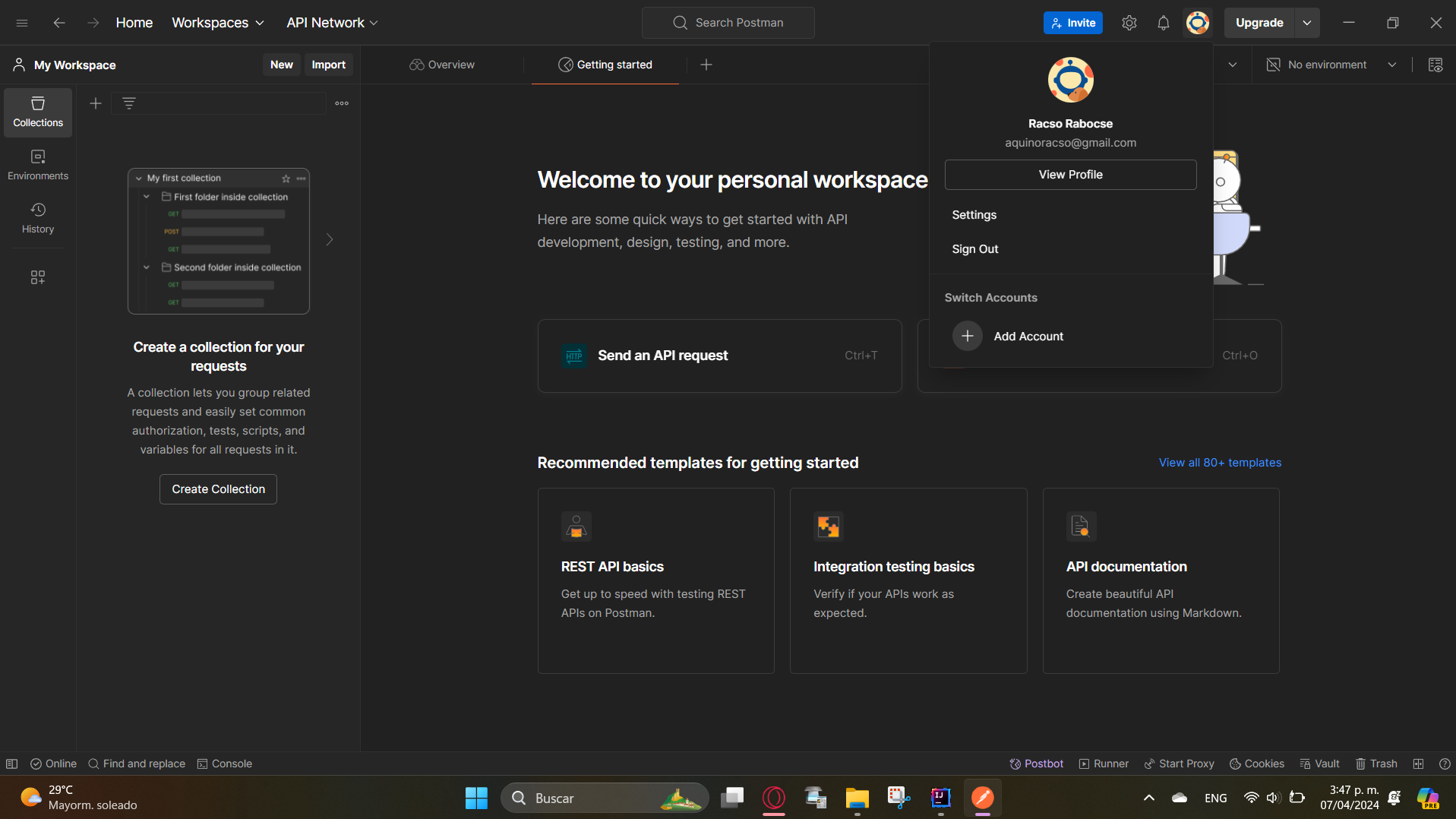Screen dimensions: 1456x819
Task: Open the help icon in status bar
Action: click(1445, 764)
